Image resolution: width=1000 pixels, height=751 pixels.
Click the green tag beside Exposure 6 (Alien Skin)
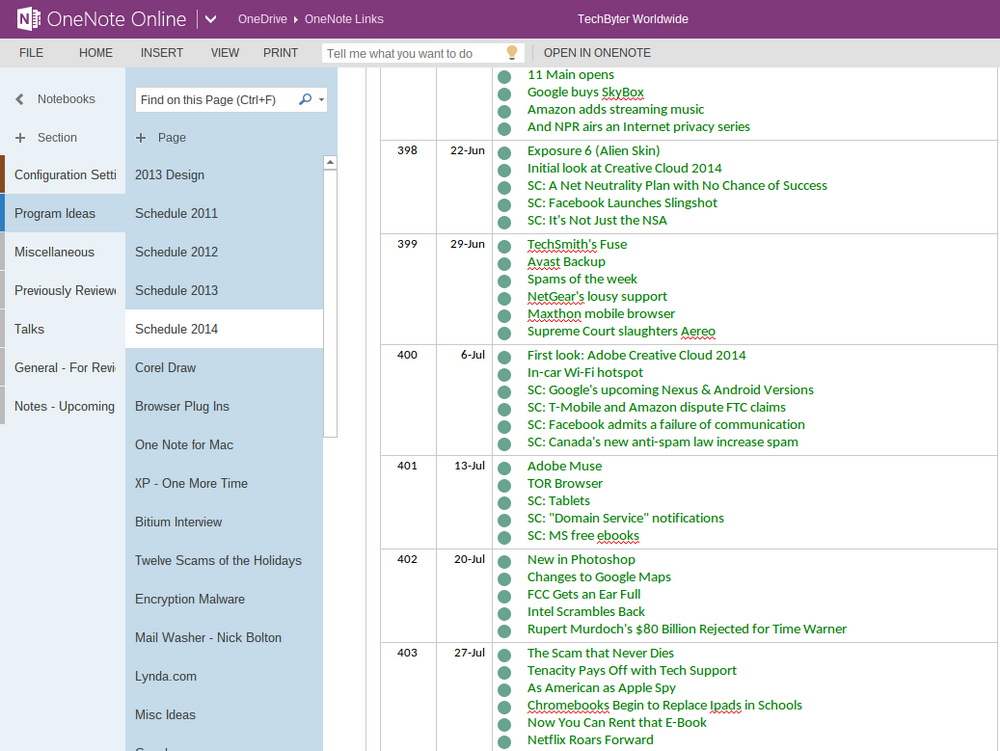504,153
